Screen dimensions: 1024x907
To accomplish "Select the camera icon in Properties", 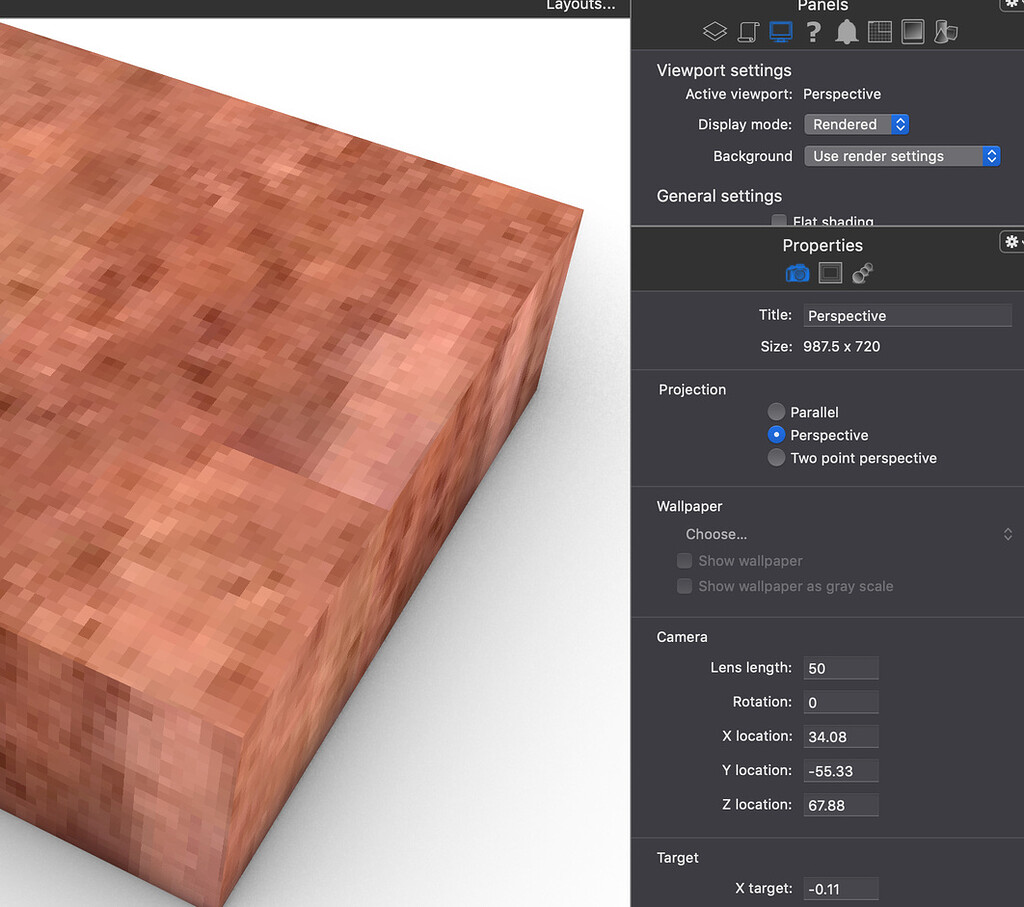I will [x=797, y=272].
